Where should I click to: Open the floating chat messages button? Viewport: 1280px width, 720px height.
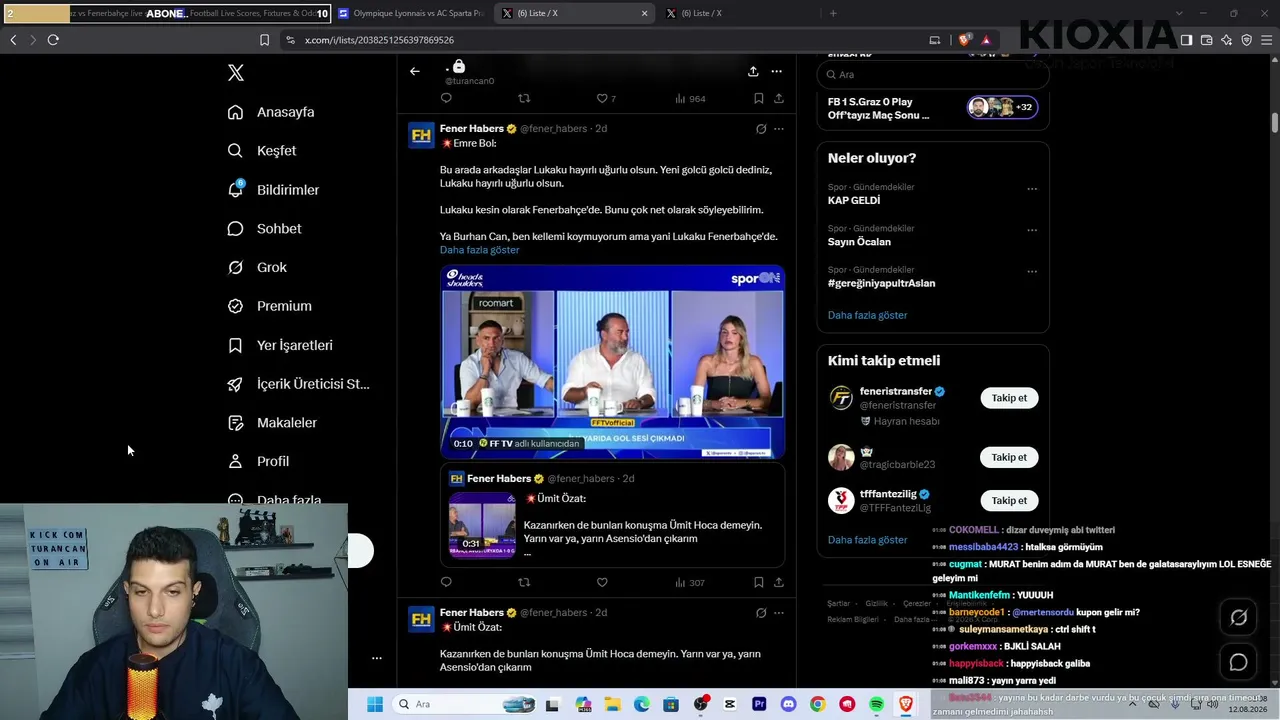1238,662
